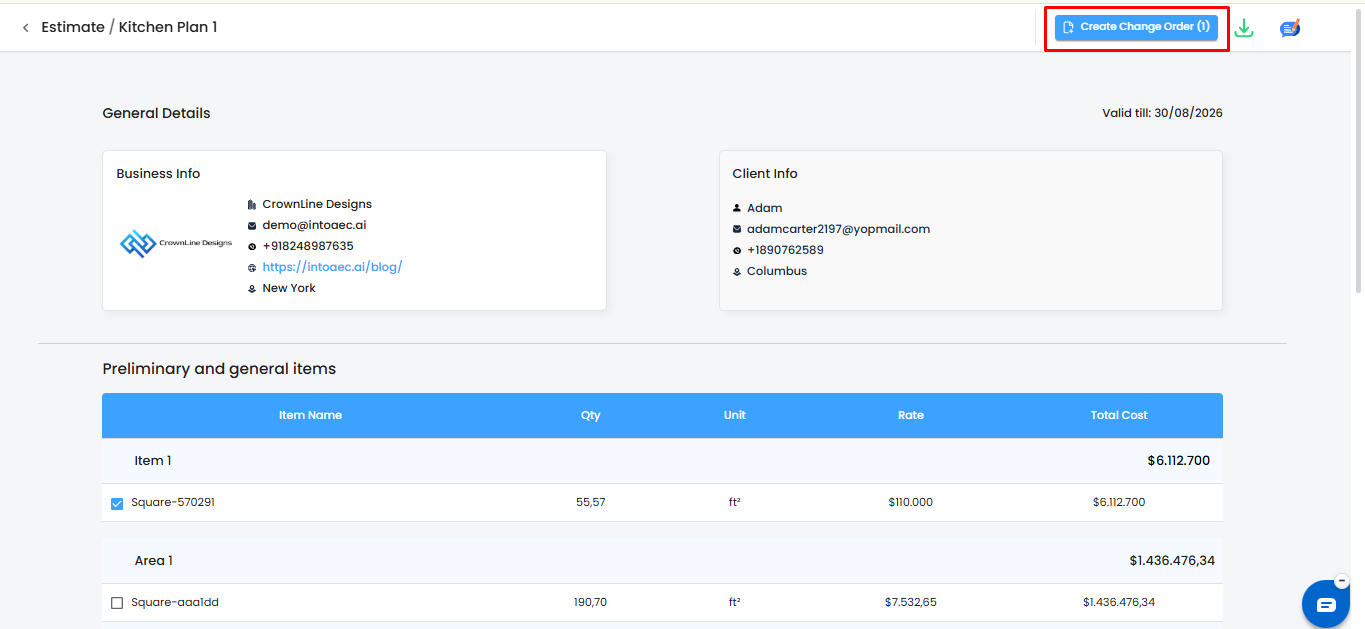Click the Item Name column header
1365x629 pixels.
pyautogui.click(x=310, y=415)
